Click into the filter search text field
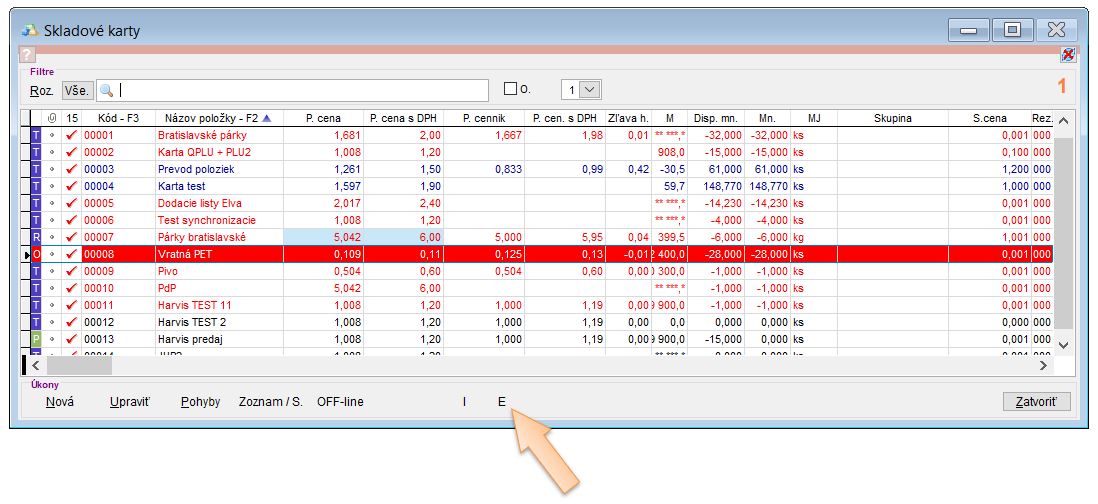This screenshot has width=1098, height=504. (300, 90)
